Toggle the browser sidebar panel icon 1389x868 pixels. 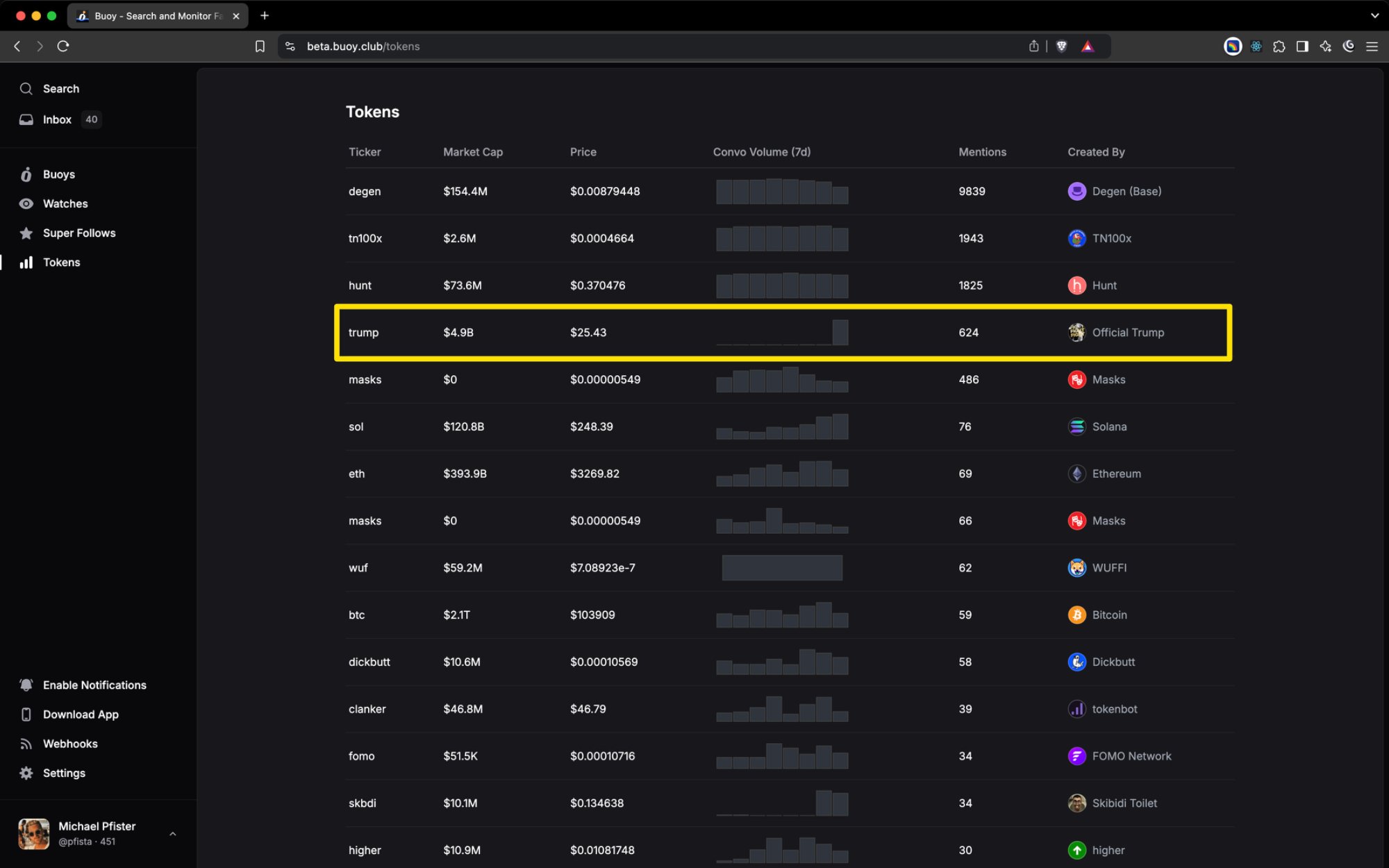pyautogui.click(x=1302, y=47)
